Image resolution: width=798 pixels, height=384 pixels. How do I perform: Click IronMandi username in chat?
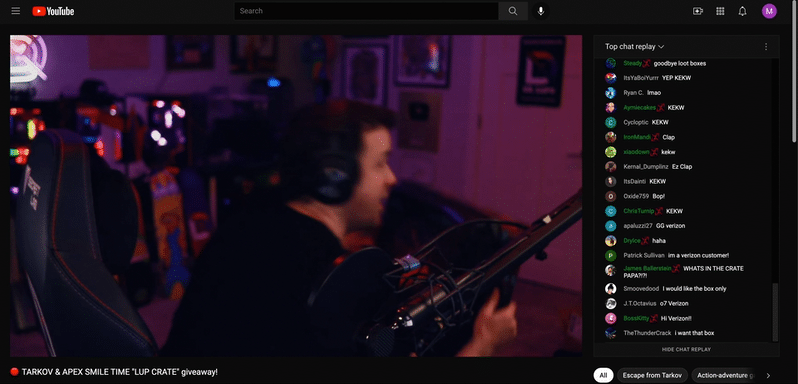[637, 137]
